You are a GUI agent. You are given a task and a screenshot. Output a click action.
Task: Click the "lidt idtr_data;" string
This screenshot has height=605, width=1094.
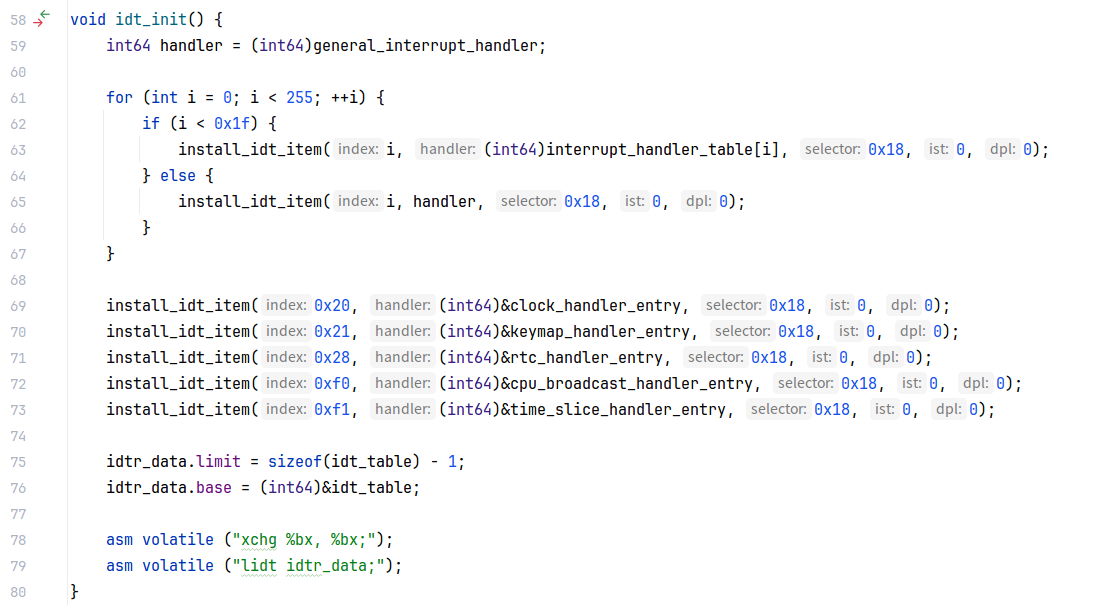coord(308,566)
